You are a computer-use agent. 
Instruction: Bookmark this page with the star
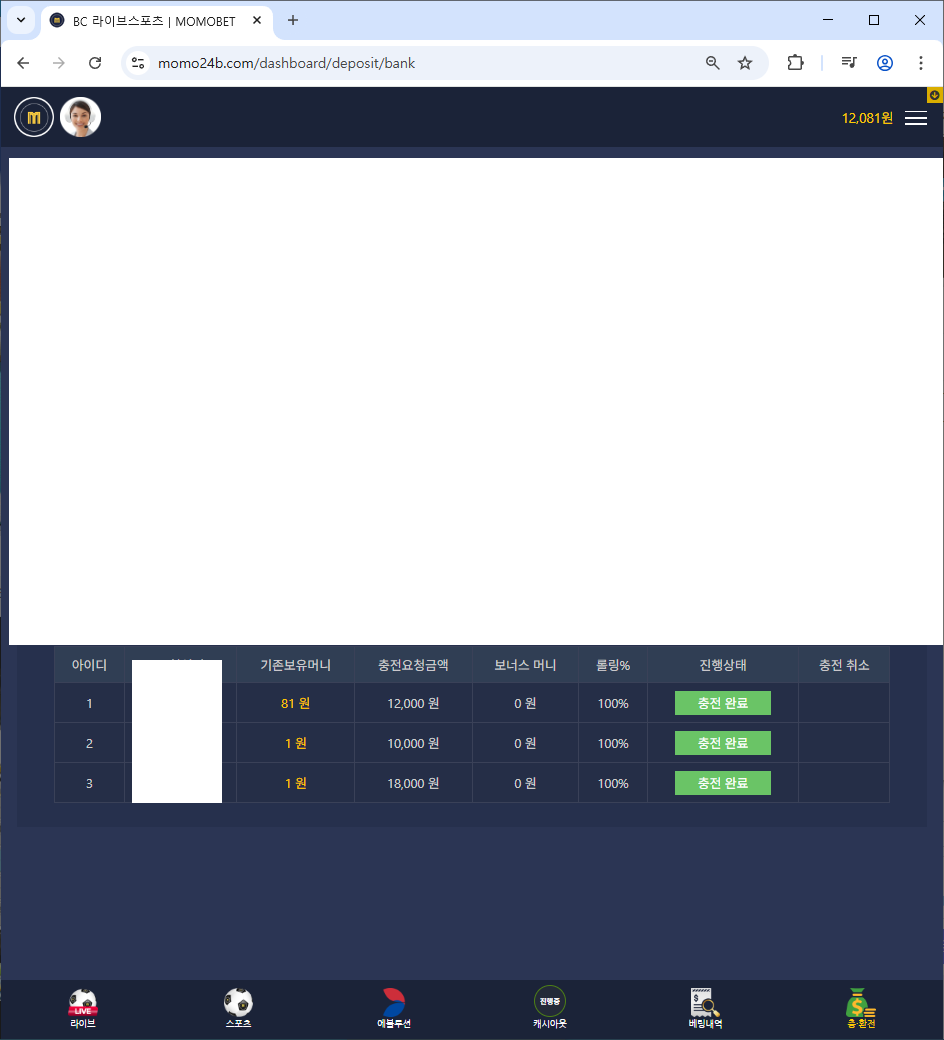point(745,63)
